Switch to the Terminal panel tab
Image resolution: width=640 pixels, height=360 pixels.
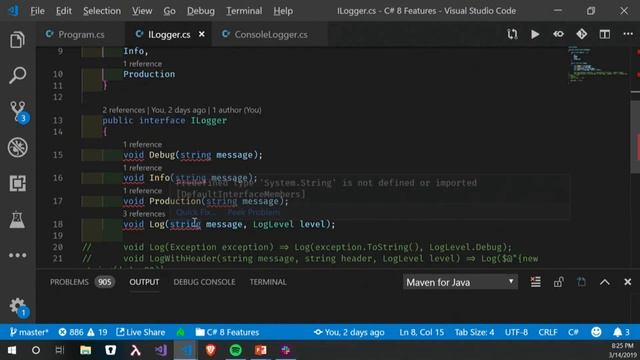[x=268, y=282]
